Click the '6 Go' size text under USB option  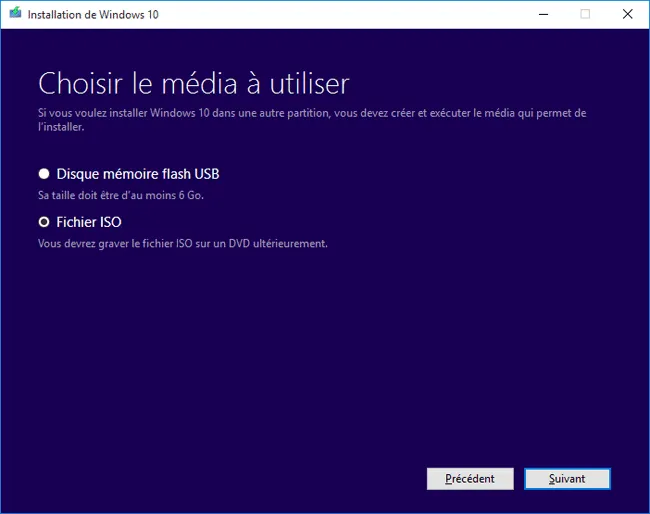tap(191, 195)
